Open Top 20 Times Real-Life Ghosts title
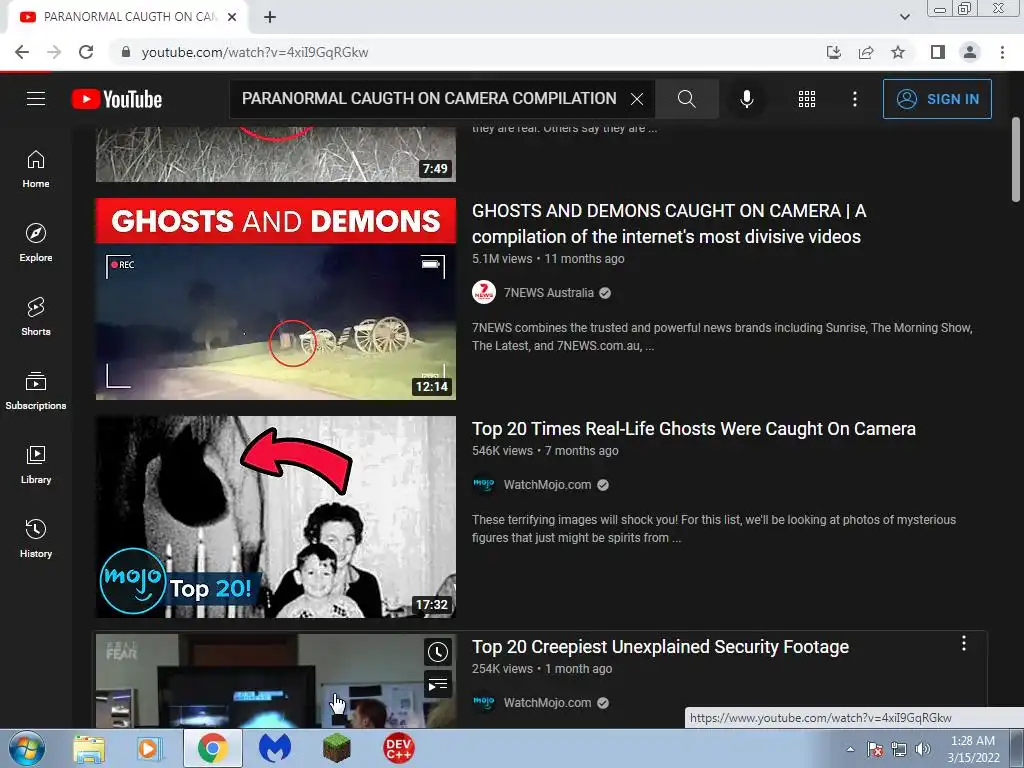Image resolution: width=1024 pixels, height=768 pixels. point(694,429)
